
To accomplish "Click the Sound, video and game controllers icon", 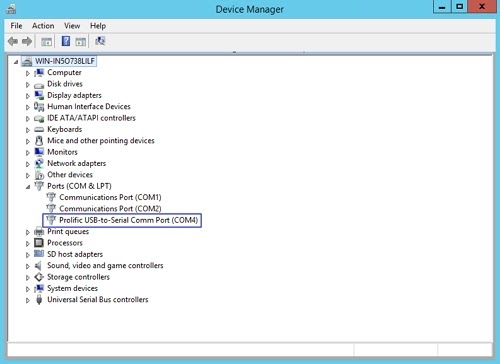I will [38, 266].
